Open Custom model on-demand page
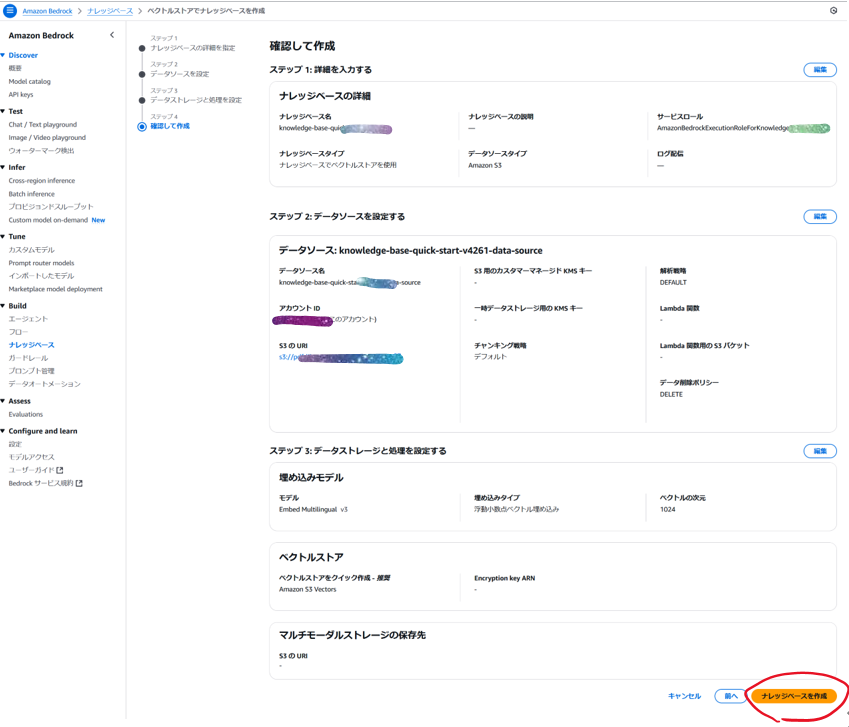 point(48,220)
